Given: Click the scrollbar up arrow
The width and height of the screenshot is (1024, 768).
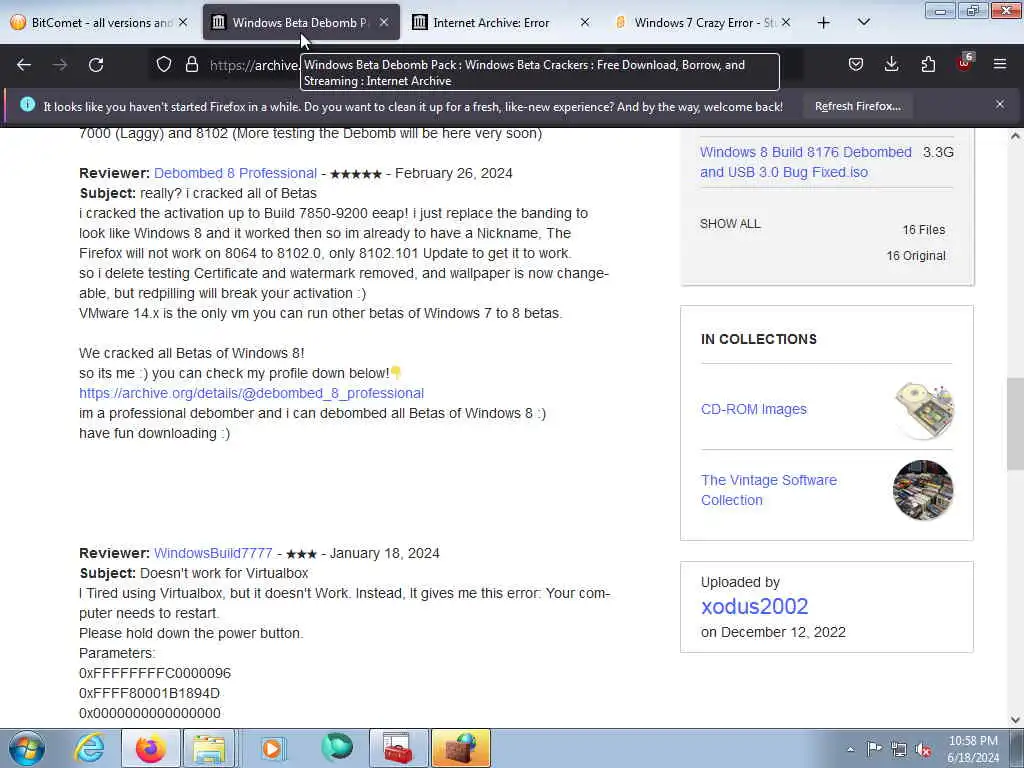Looking at the screenshot, I should (1015, 136).
